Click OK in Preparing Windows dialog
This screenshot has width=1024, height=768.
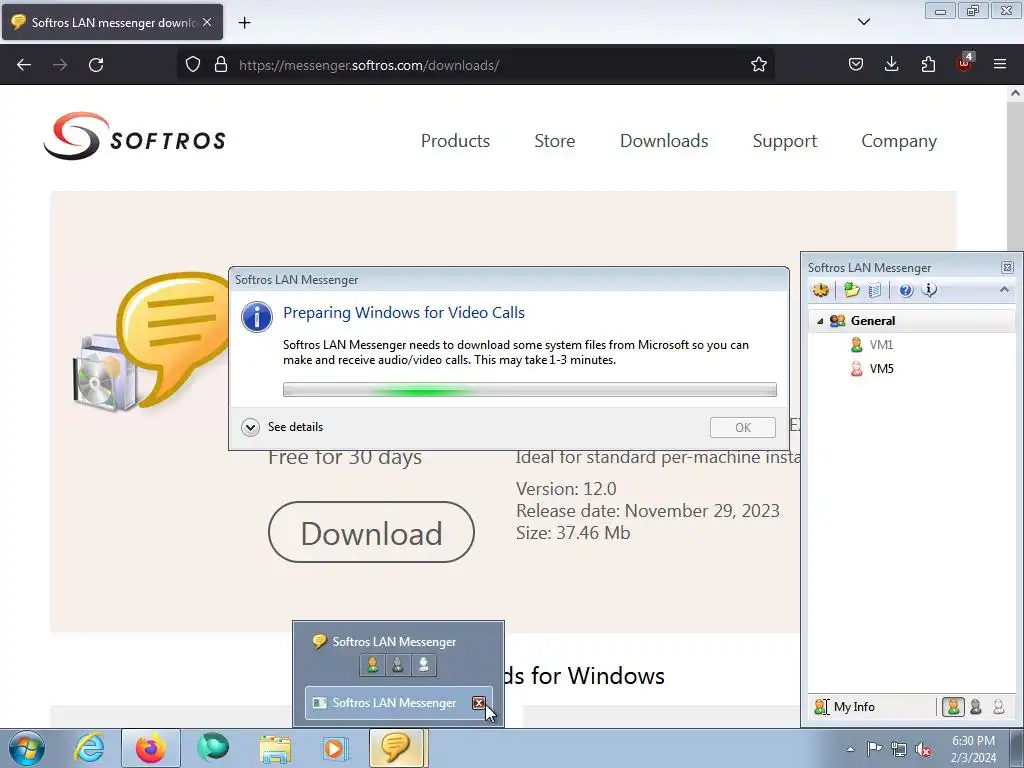click(743, 428)
